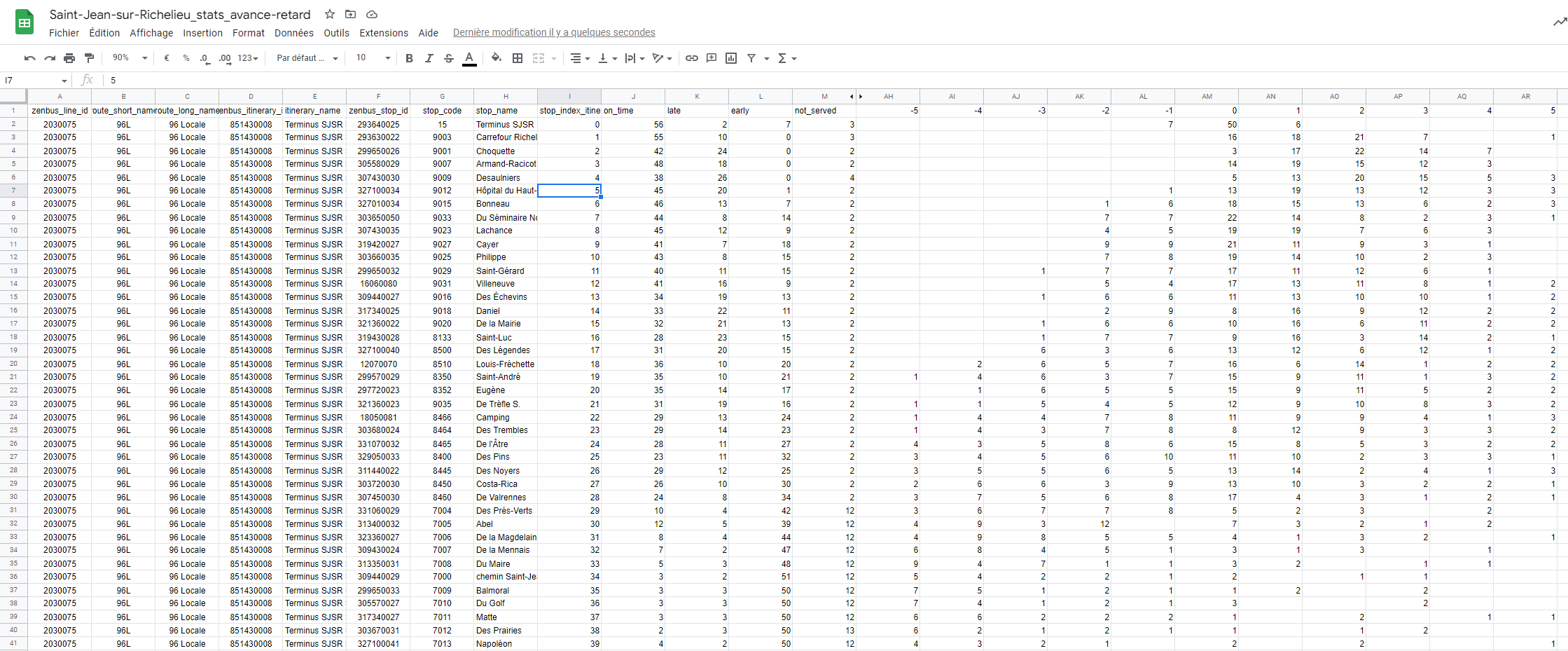Open text wrapping dropdown
This screenshot has width=1568, height=651.
click(x=634, y=58)
